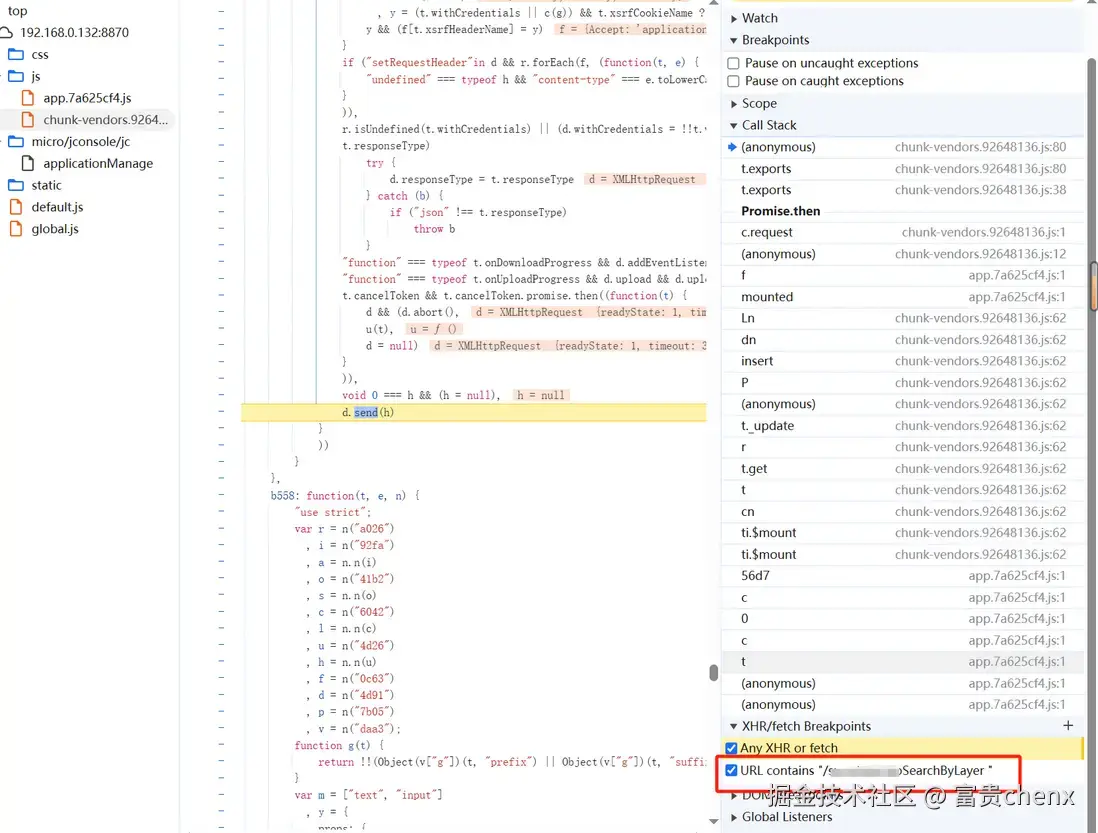Screen dimensions: 1098x833
Task: Collapse the Breakpoints section
Action: [734, 40]
